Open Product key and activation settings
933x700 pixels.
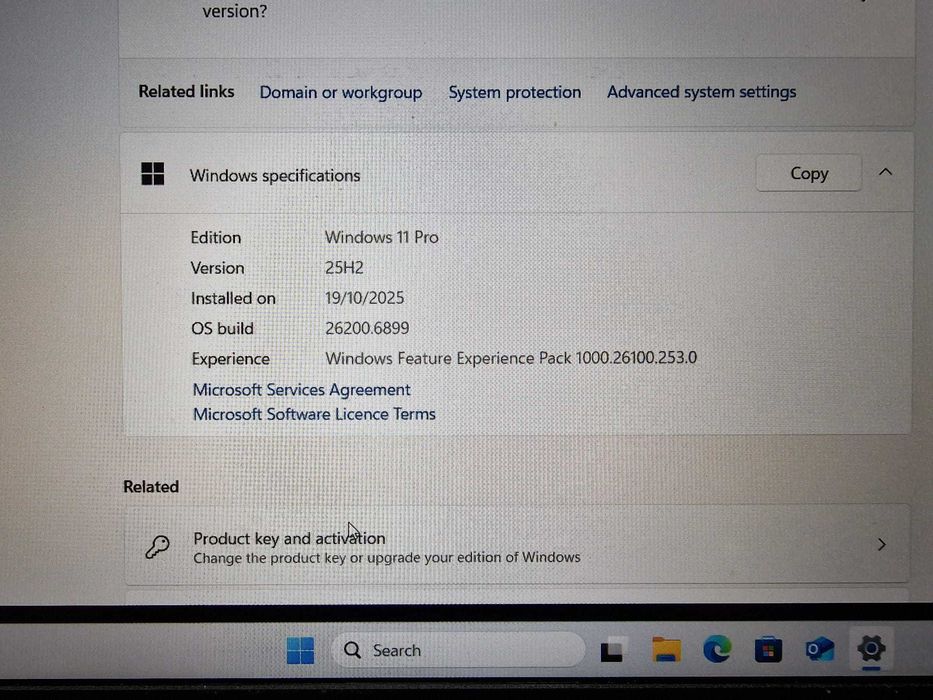516,545
